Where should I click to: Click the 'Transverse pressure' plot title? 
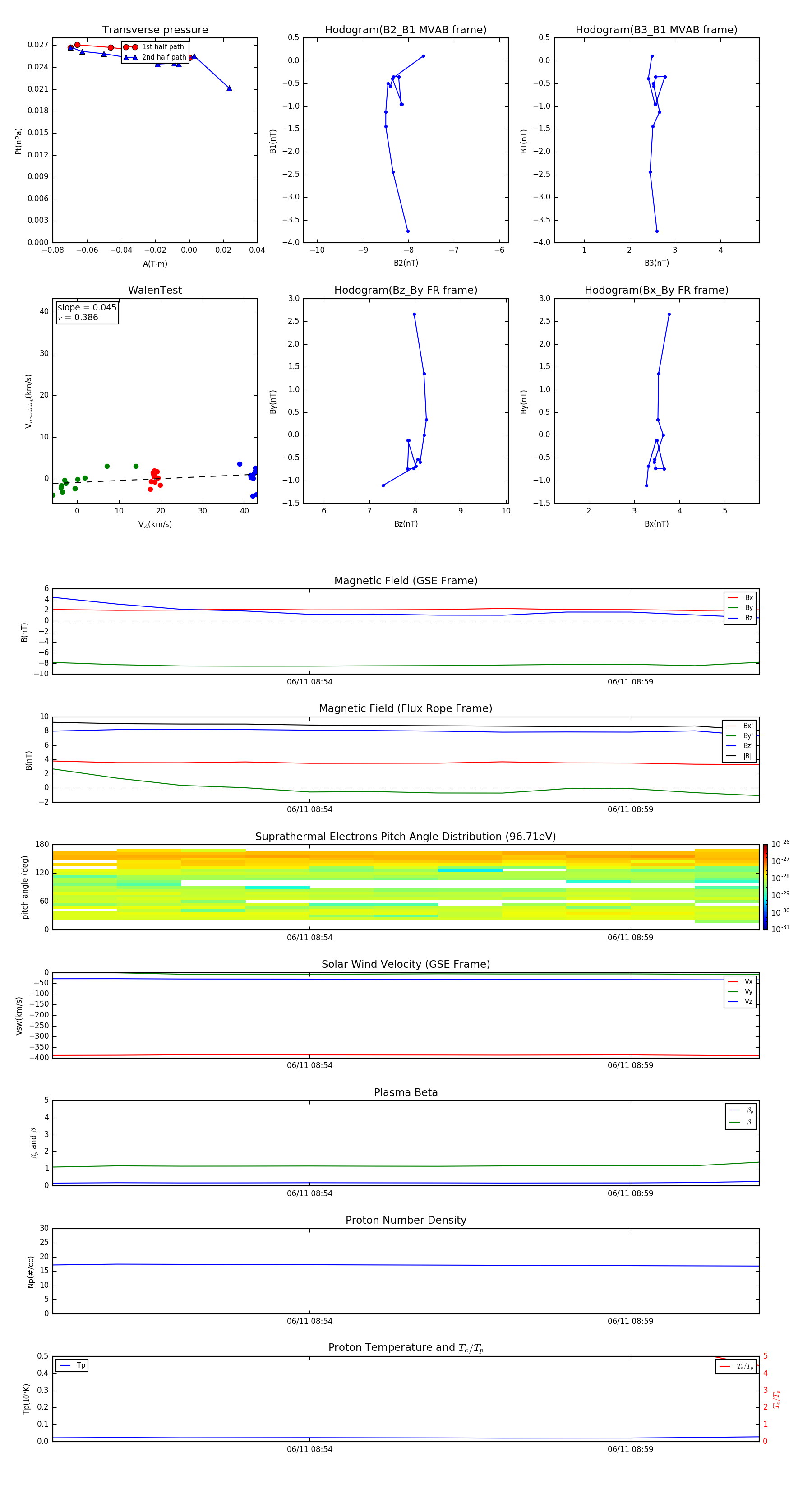click(x=155, y=30)
